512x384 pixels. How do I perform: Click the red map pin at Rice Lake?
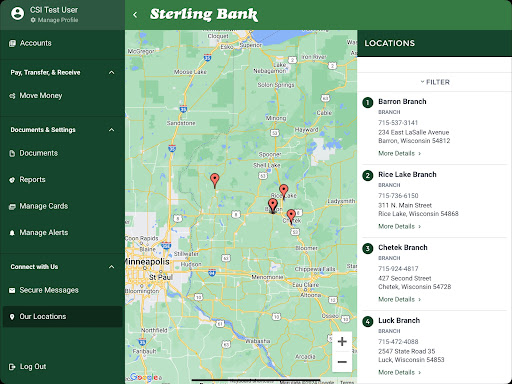(284, 191)
